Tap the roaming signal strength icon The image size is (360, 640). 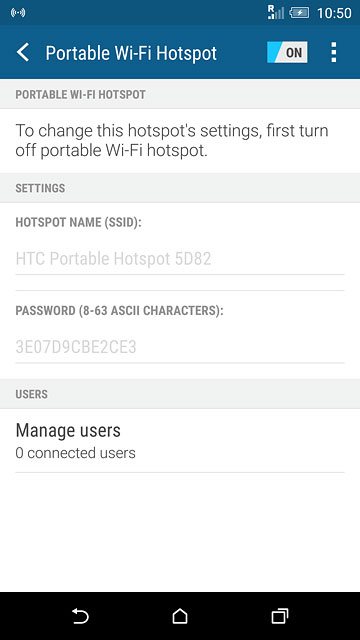[276, 12]
